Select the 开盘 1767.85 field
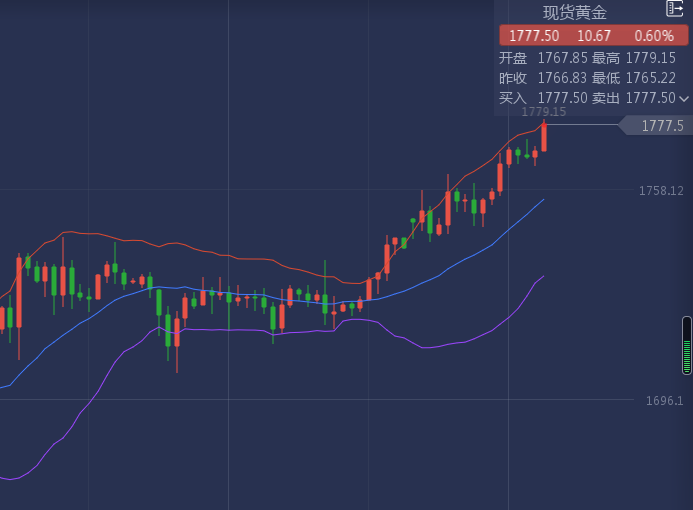The width and height of the screenshot is (693, 510). tap(542, 57)
